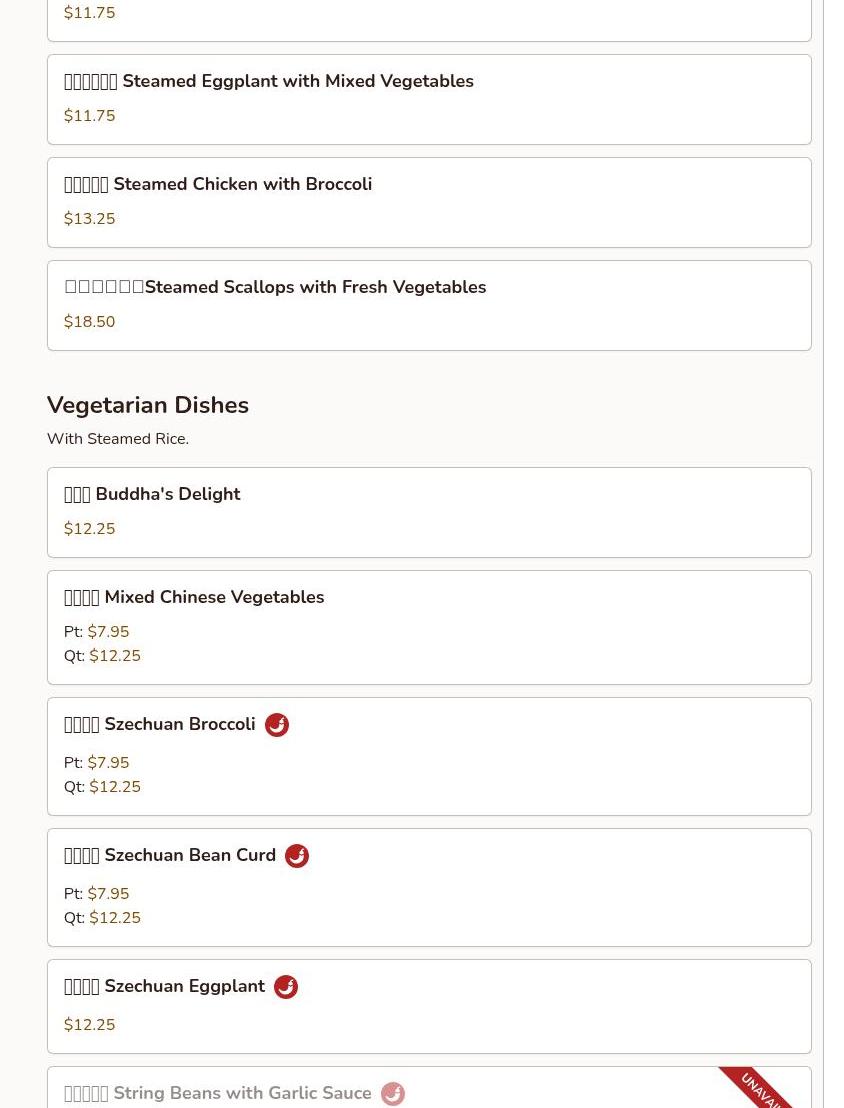Select the Szechuan Broccoli dish title
The image size is (844, 1108).
pos(180,725)
